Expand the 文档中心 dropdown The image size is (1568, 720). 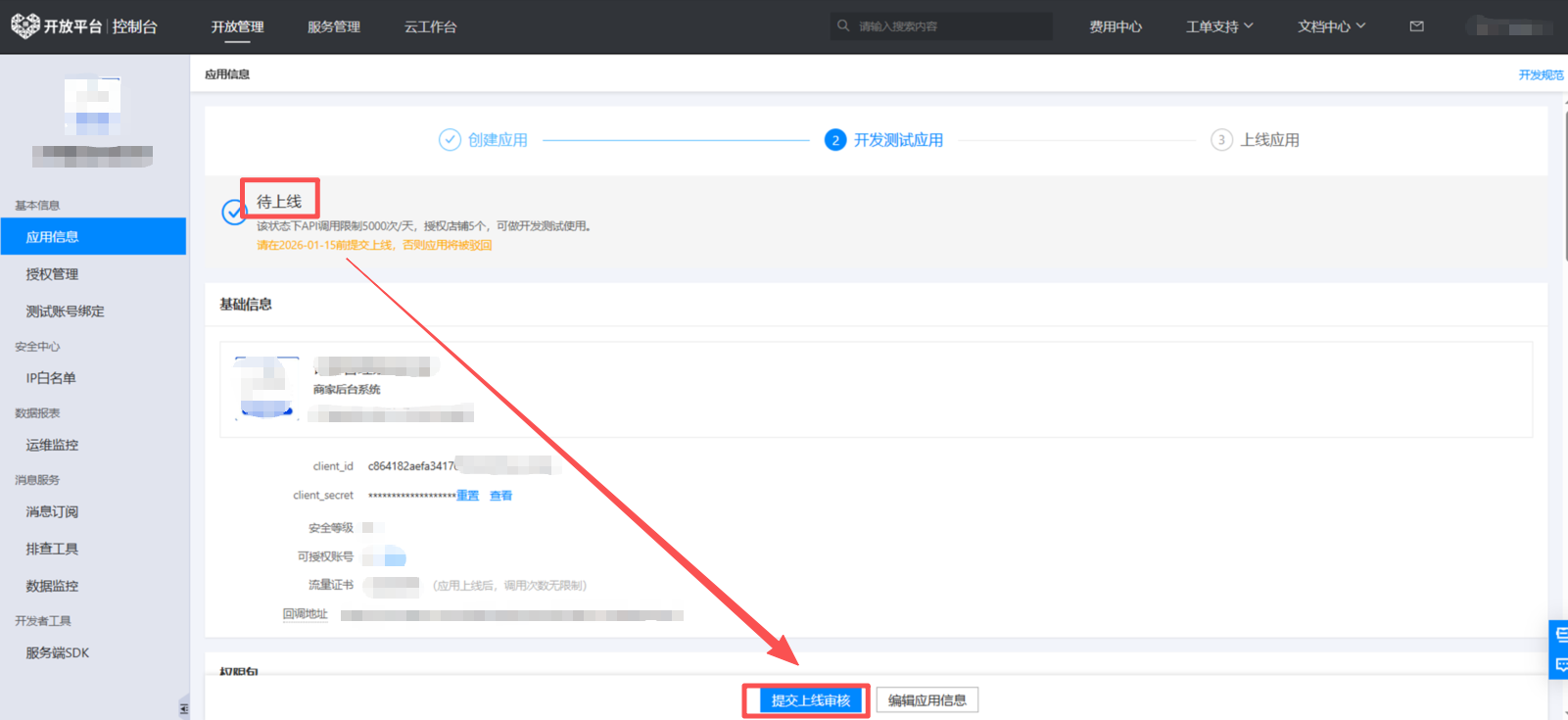pos(1331,26)
